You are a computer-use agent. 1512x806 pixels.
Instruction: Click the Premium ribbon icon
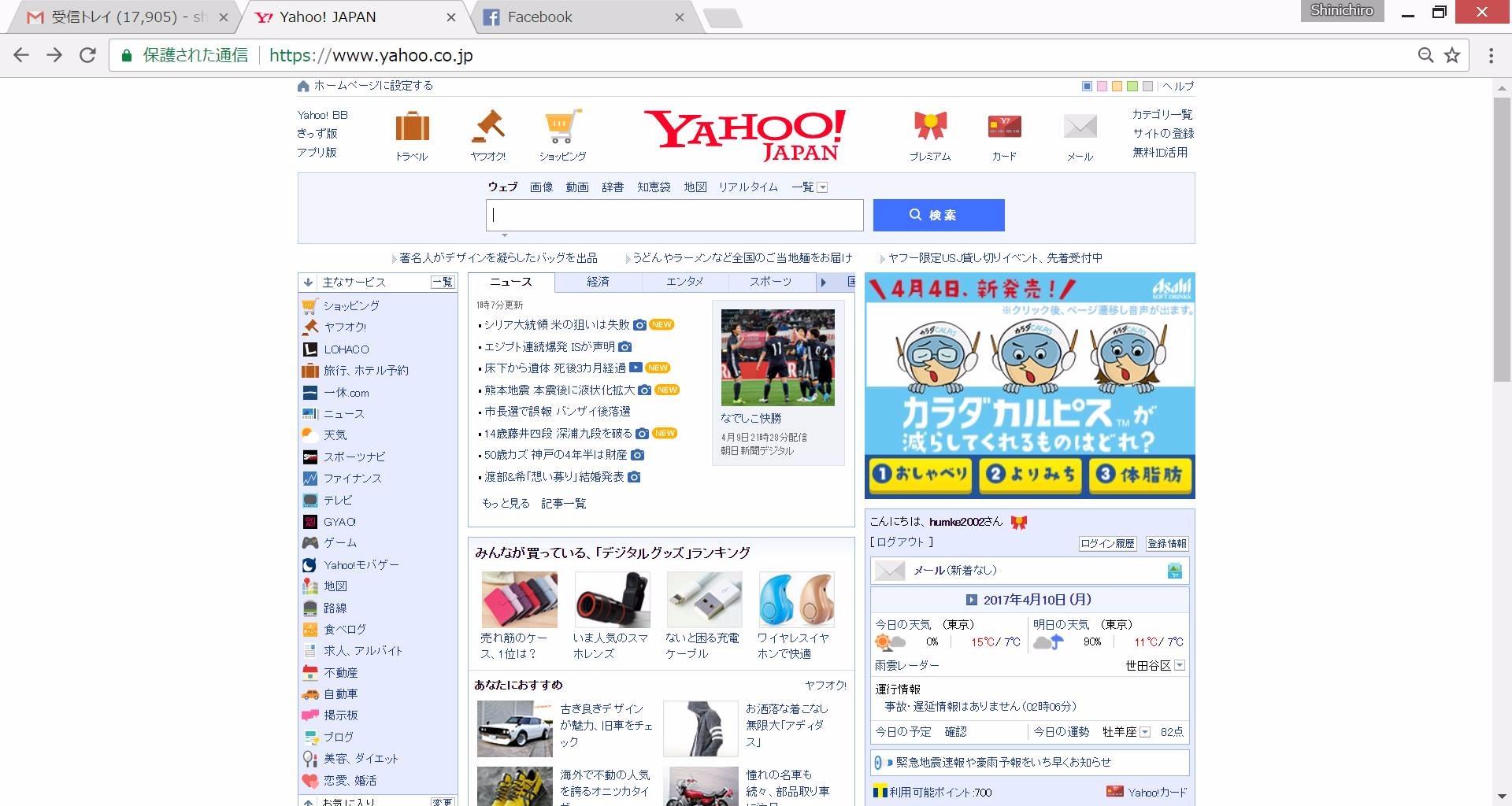tap(930, 126)
